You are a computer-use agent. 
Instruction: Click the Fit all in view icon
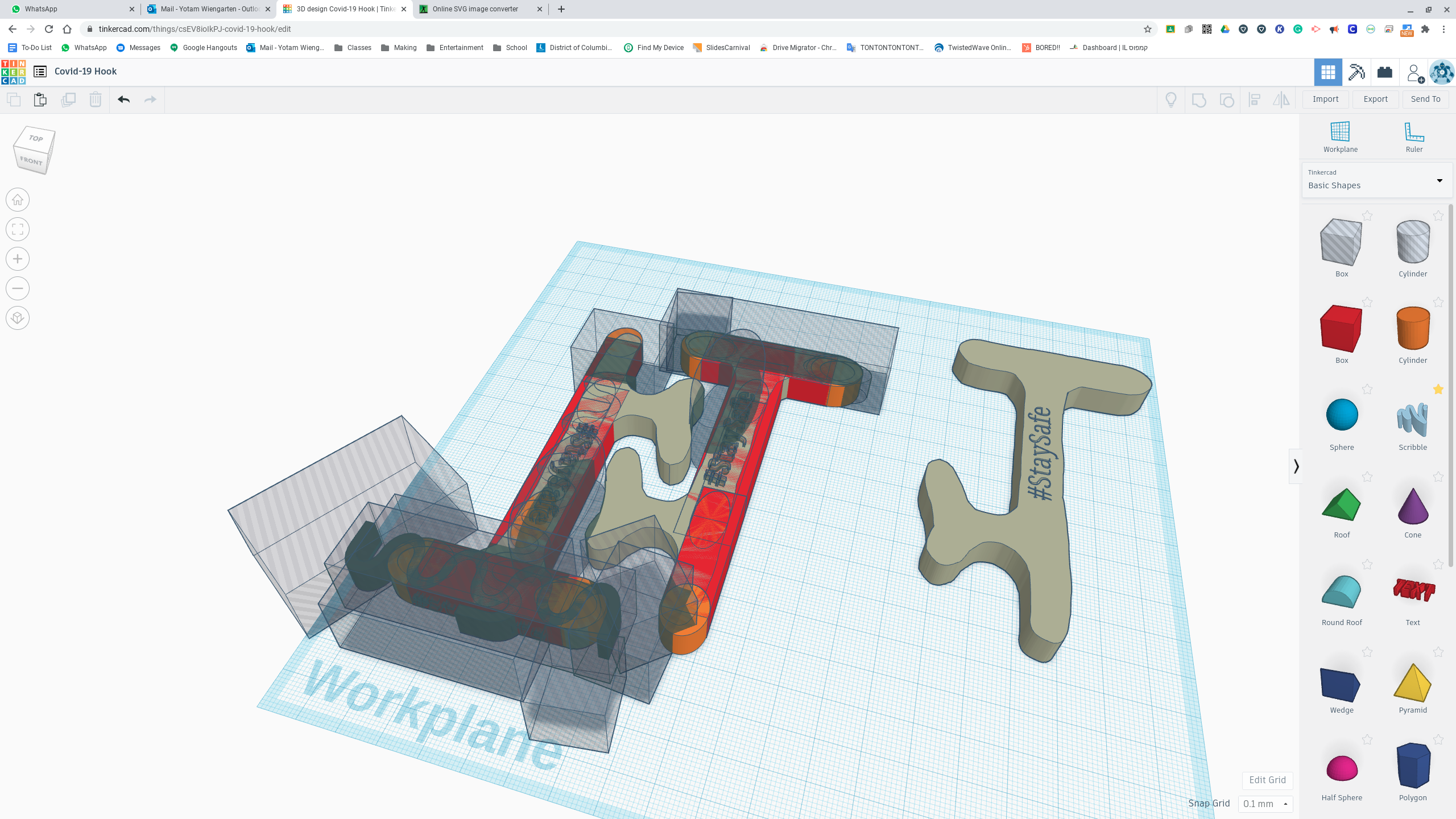(18, 229)
